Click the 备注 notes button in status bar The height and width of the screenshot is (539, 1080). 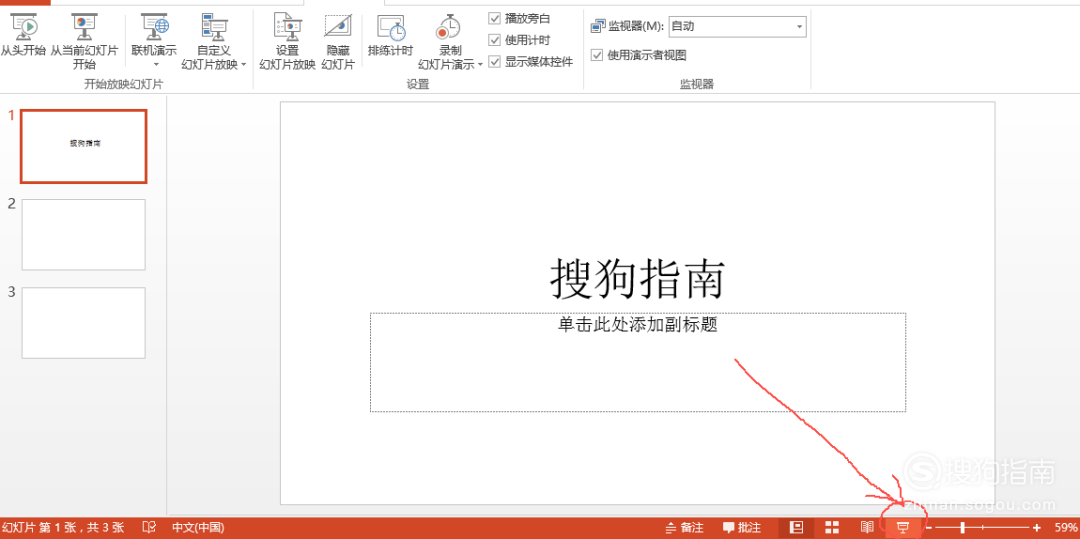[x=685, y=528]
